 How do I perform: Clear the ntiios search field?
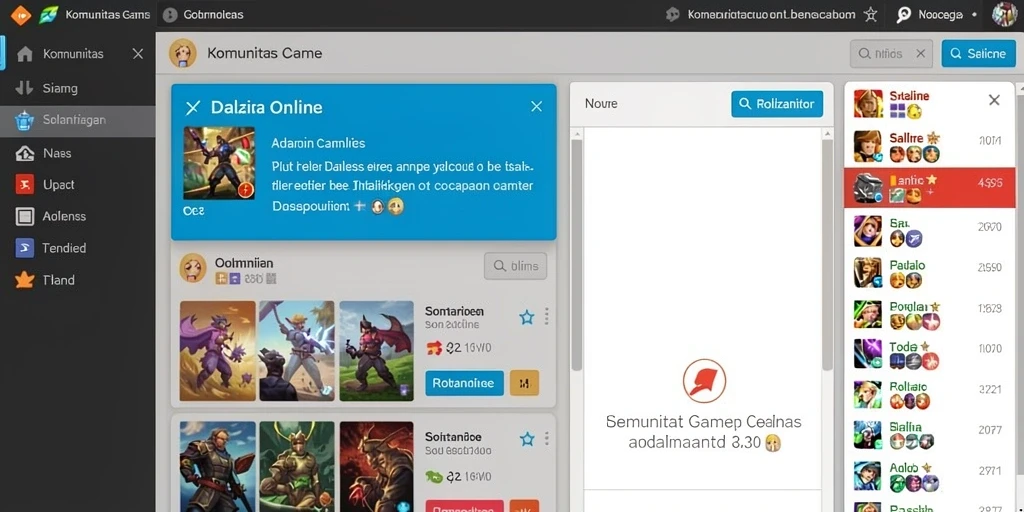coord(920,54)
